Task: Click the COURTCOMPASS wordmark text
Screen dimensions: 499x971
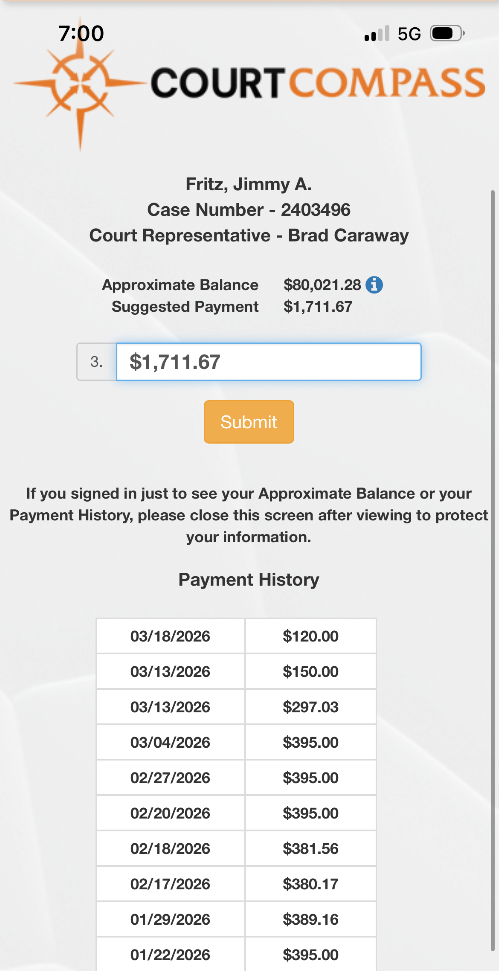Action: pyautogui.click(x=318, y=84)
